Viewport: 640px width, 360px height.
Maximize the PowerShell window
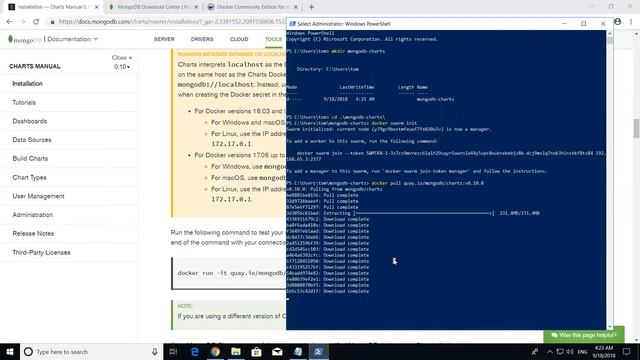coord(584,24)
